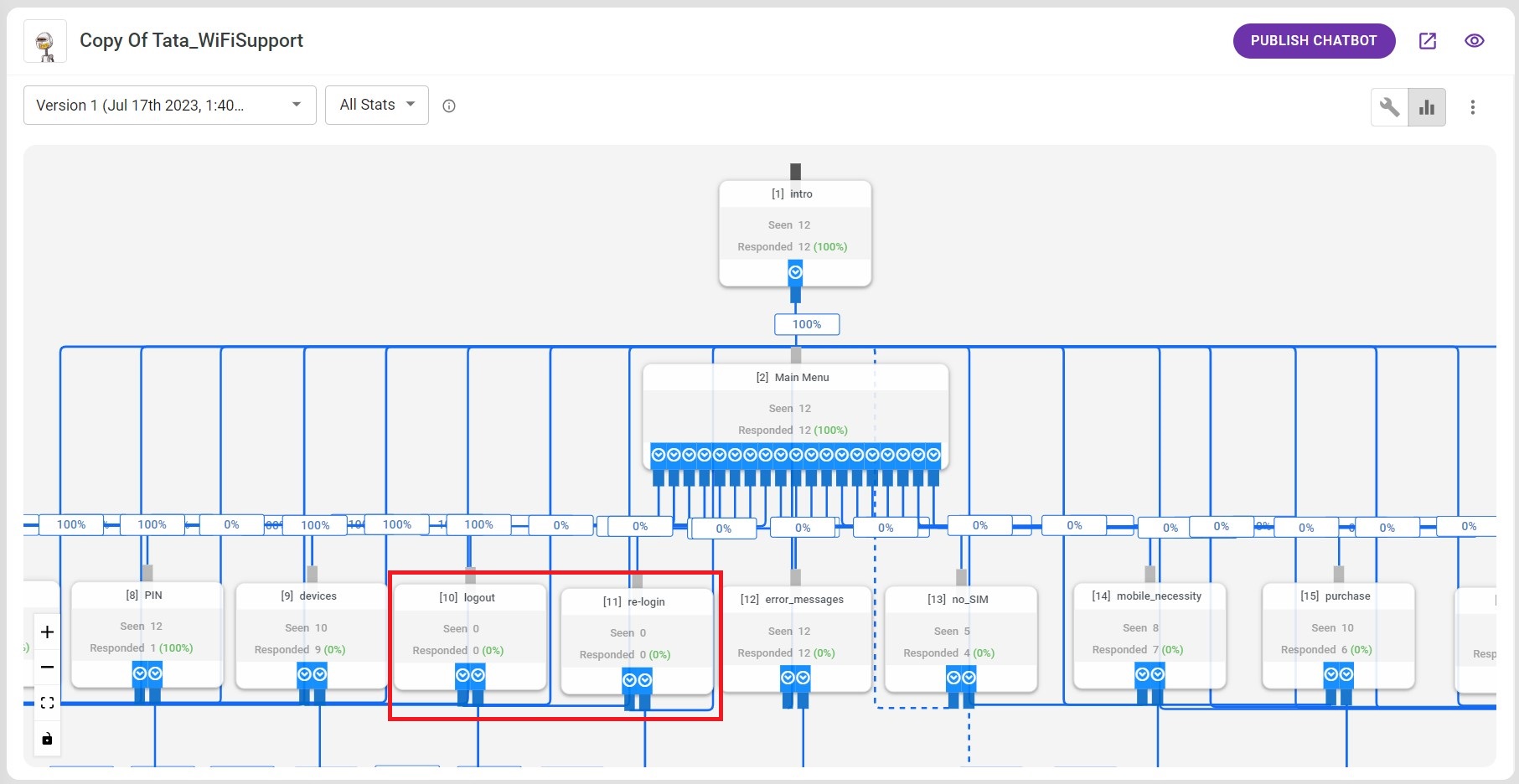This screenshot has height=784, width=1519.
Task: Click left output connector of logout node
Action: (462, 675)
